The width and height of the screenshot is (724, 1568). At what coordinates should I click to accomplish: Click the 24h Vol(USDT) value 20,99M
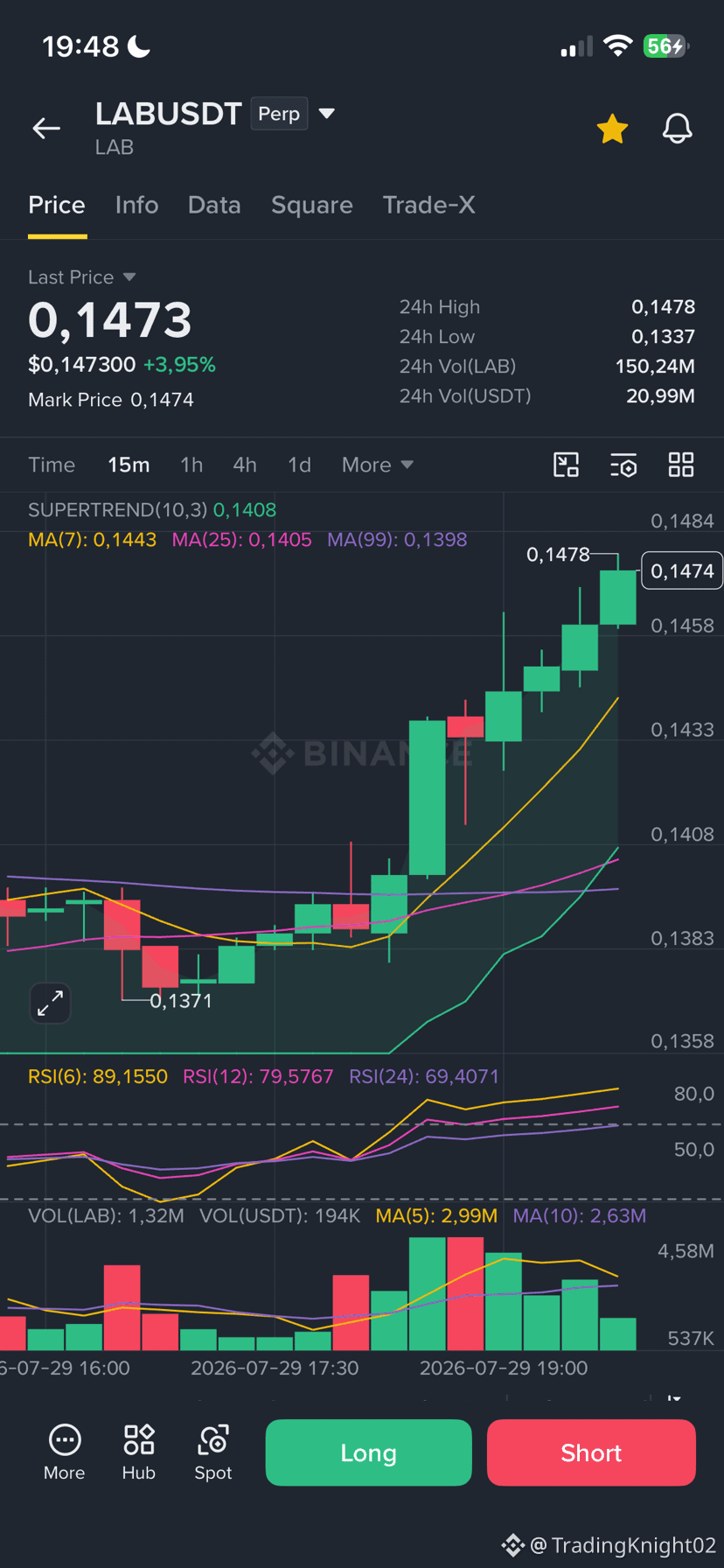pos(660,396)
